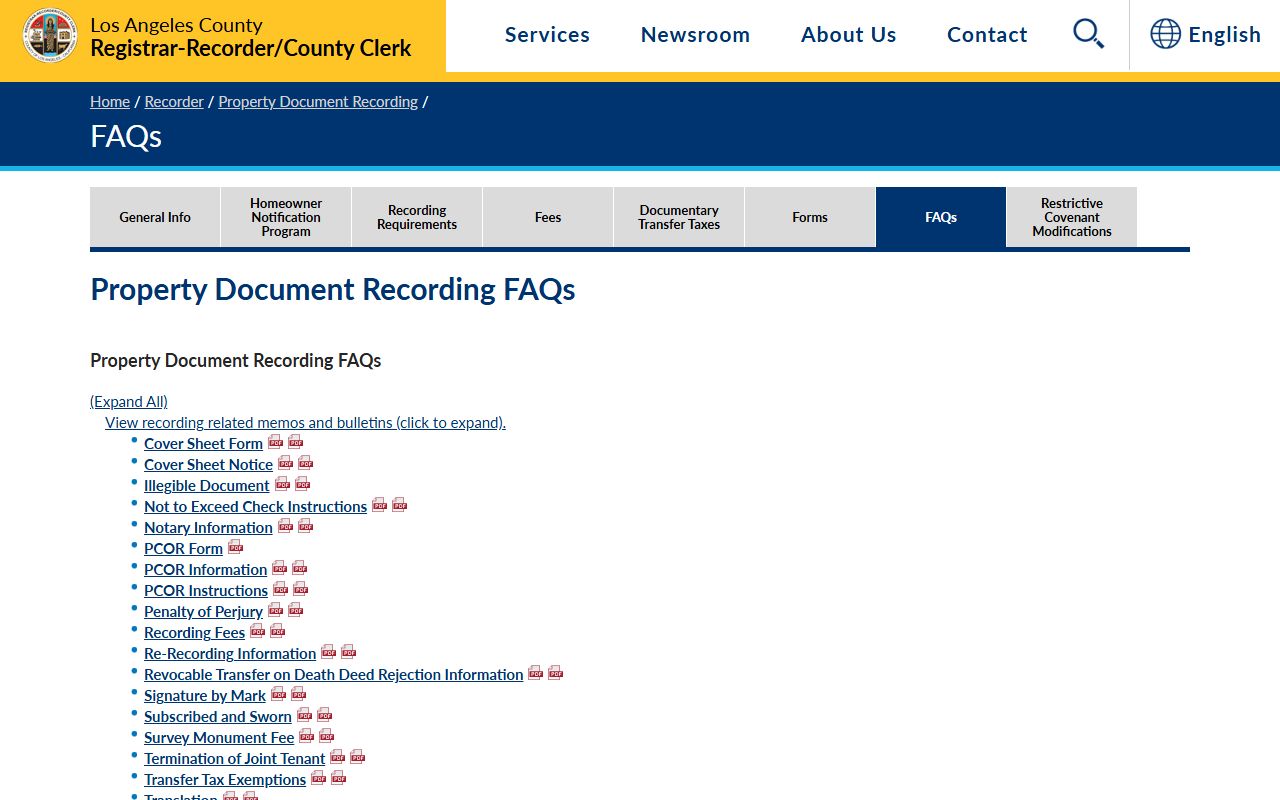Open first PDF icon after Penalty of Perjury
1280x800 pixels.
(275, 610)
